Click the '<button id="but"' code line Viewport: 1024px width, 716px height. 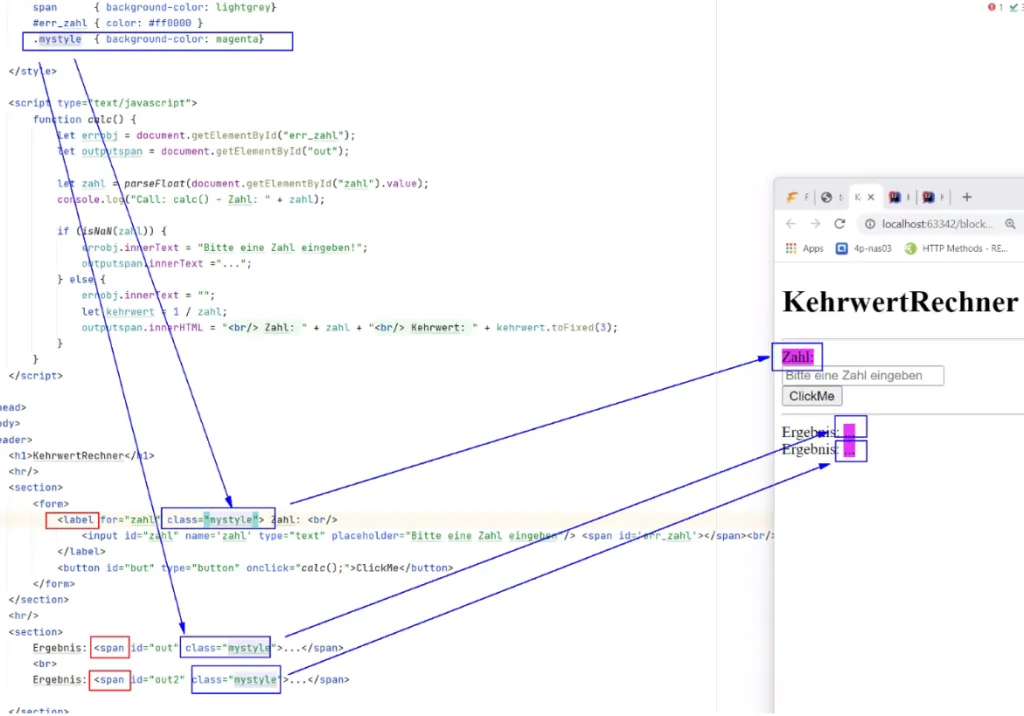[255, 568]
